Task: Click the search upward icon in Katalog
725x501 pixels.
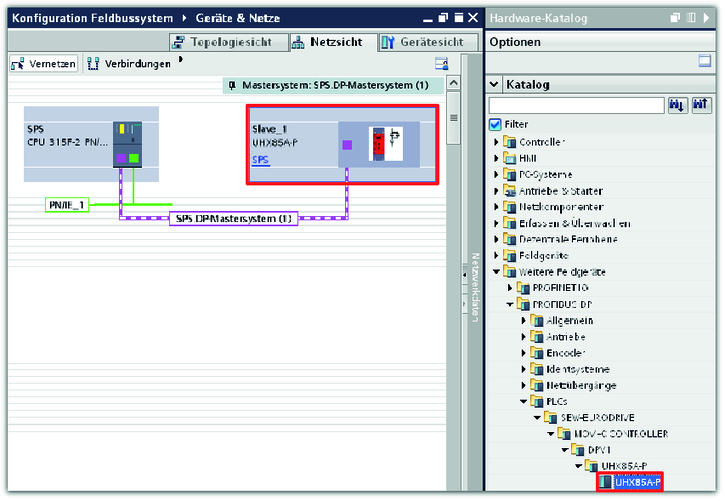Action: pyautogui.click(x=701, y=105)
